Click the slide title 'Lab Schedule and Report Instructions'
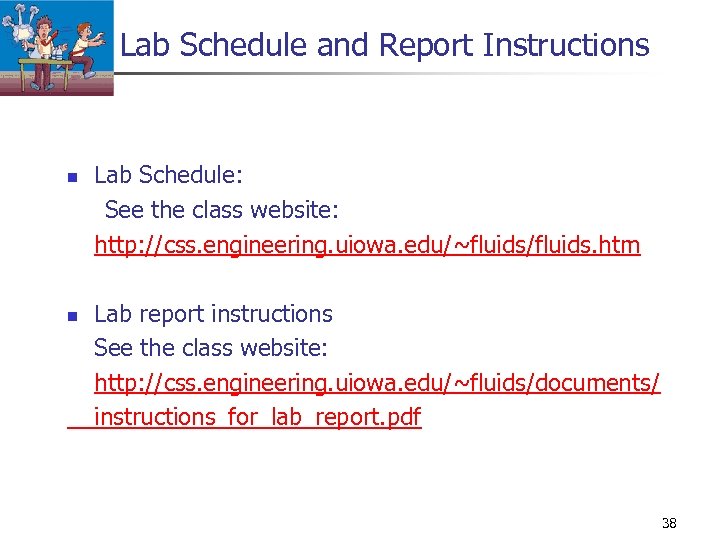This screenshot has width=720, height=540. [x=384, y=45]
